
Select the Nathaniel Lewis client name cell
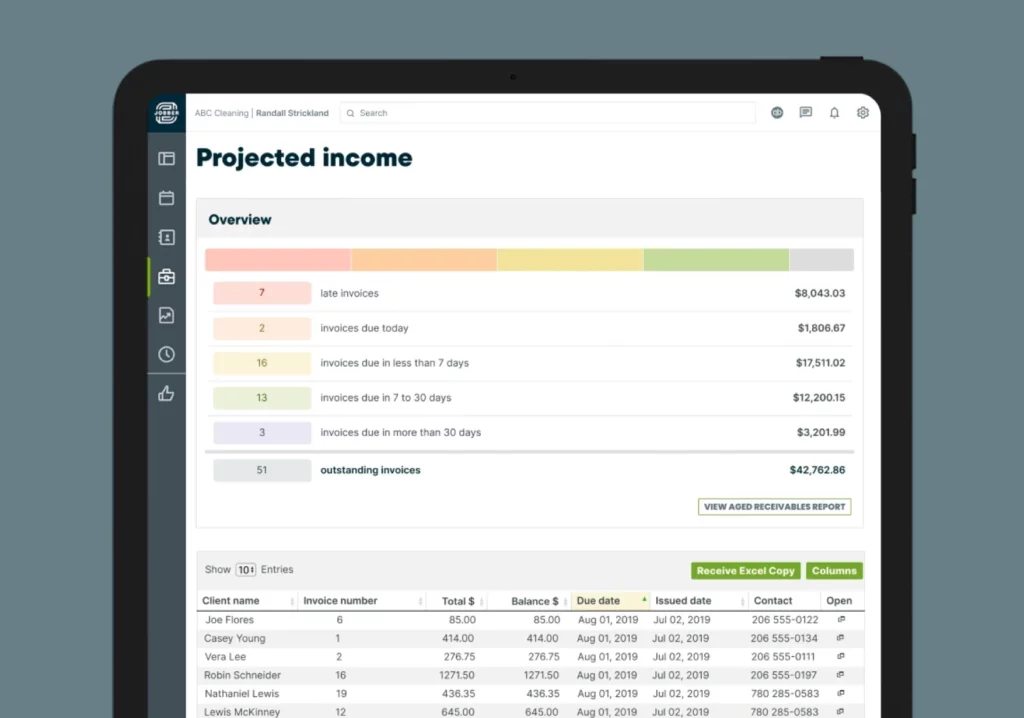pos(242,693)
